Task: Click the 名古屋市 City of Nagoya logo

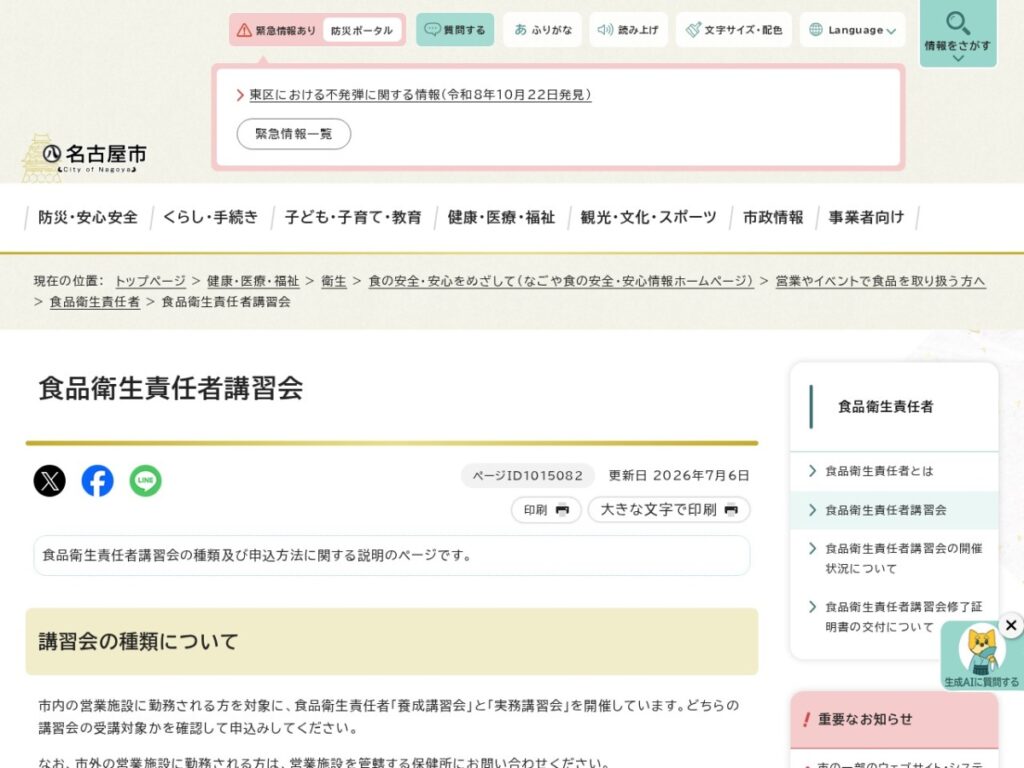Action: tap(85, 157)
